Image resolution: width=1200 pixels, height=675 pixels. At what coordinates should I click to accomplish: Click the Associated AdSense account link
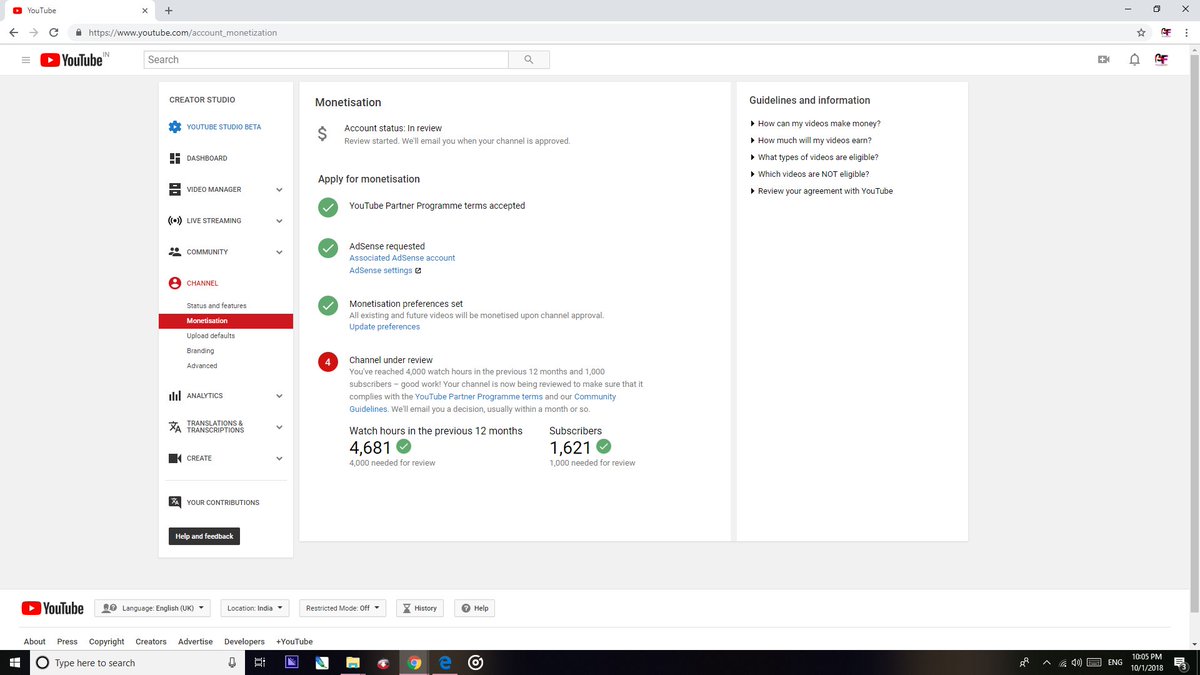point(402,258)
